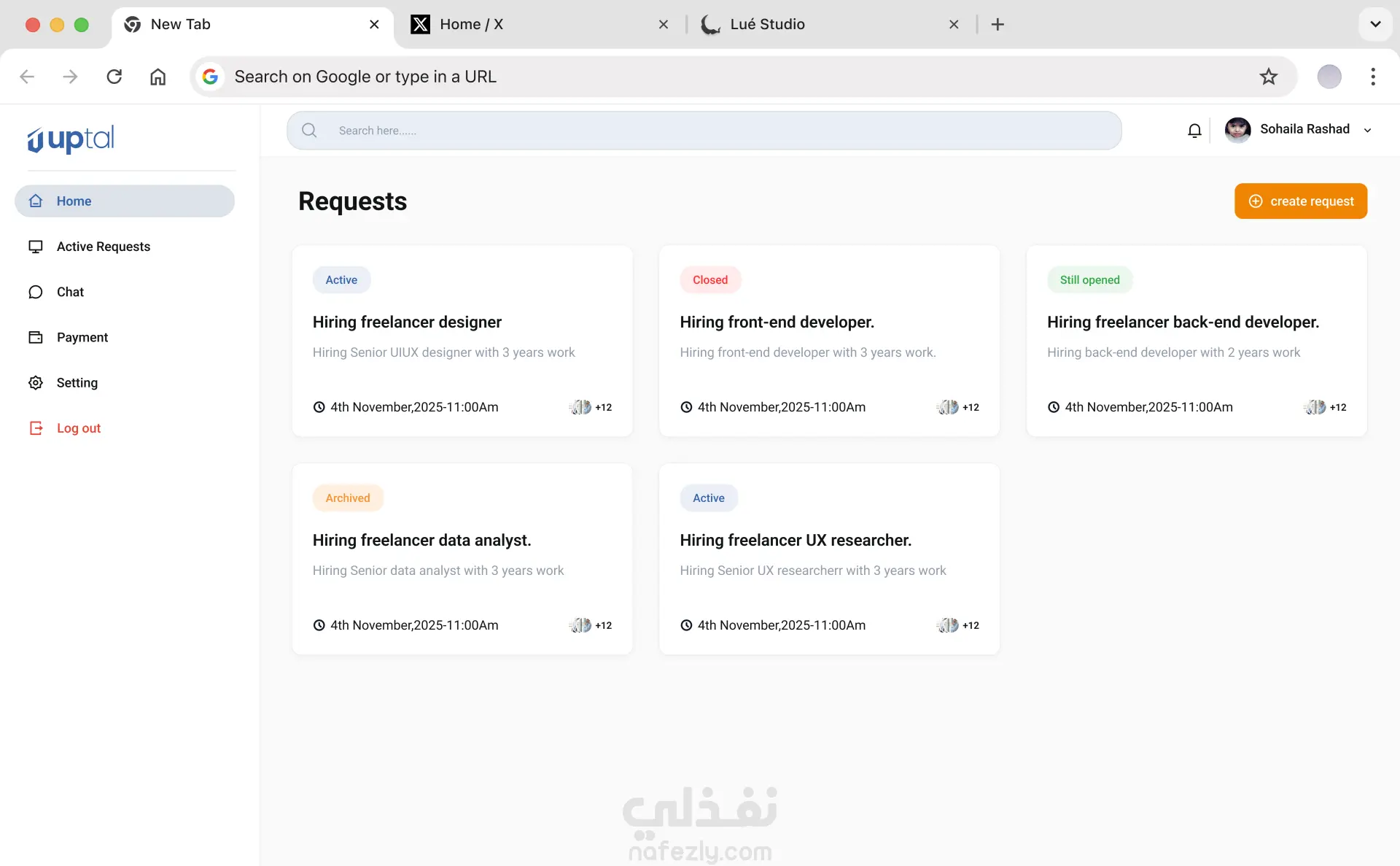Bookmark page with the star icon
Image resolution: width=1400 pixels, height=866 pixels.
(1269, 77)
